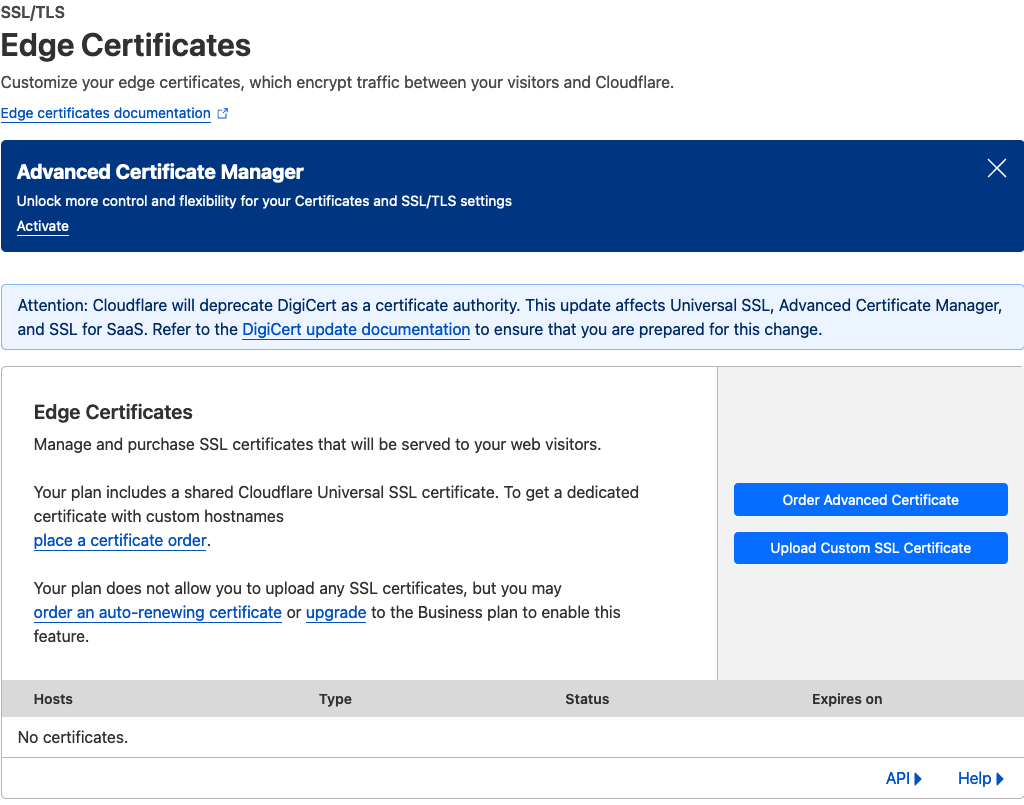Click the 'No certificates.' table row

pyautogui.click(x=73, y=738)
